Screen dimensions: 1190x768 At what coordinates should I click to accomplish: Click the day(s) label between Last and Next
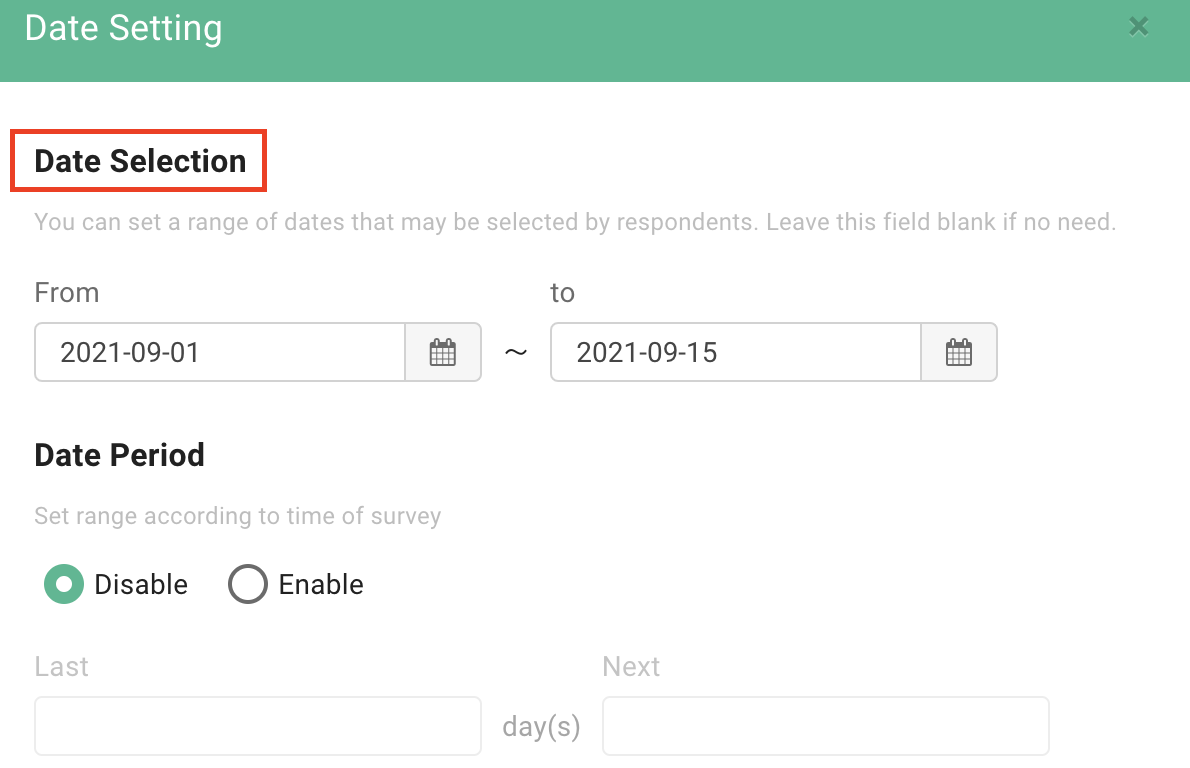tap(540, 727)
